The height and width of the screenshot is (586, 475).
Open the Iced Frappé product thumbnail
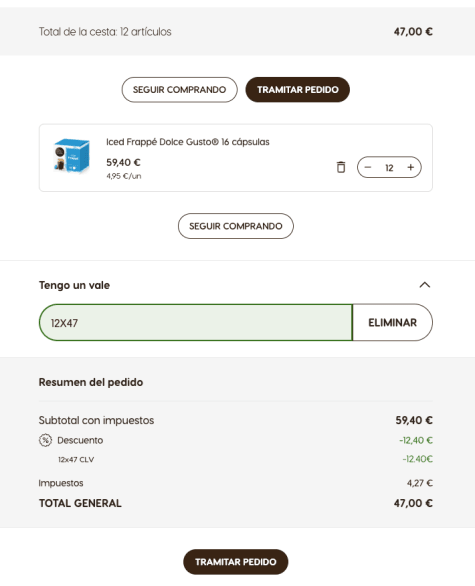click(72, 155)
